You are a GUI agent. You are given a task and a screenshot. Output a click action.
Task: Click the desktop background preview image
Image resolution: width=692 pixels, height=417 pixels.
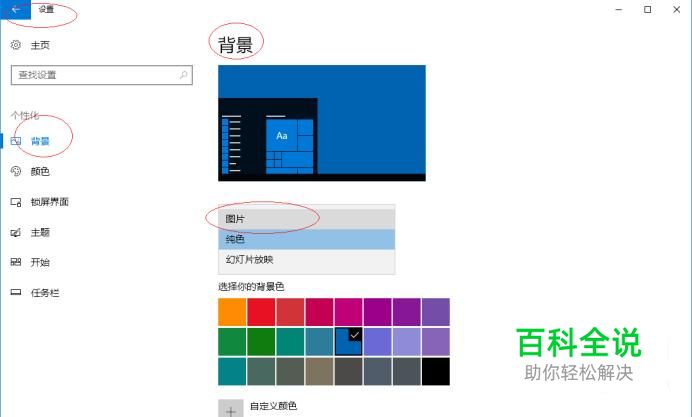[x=322, y=123]
